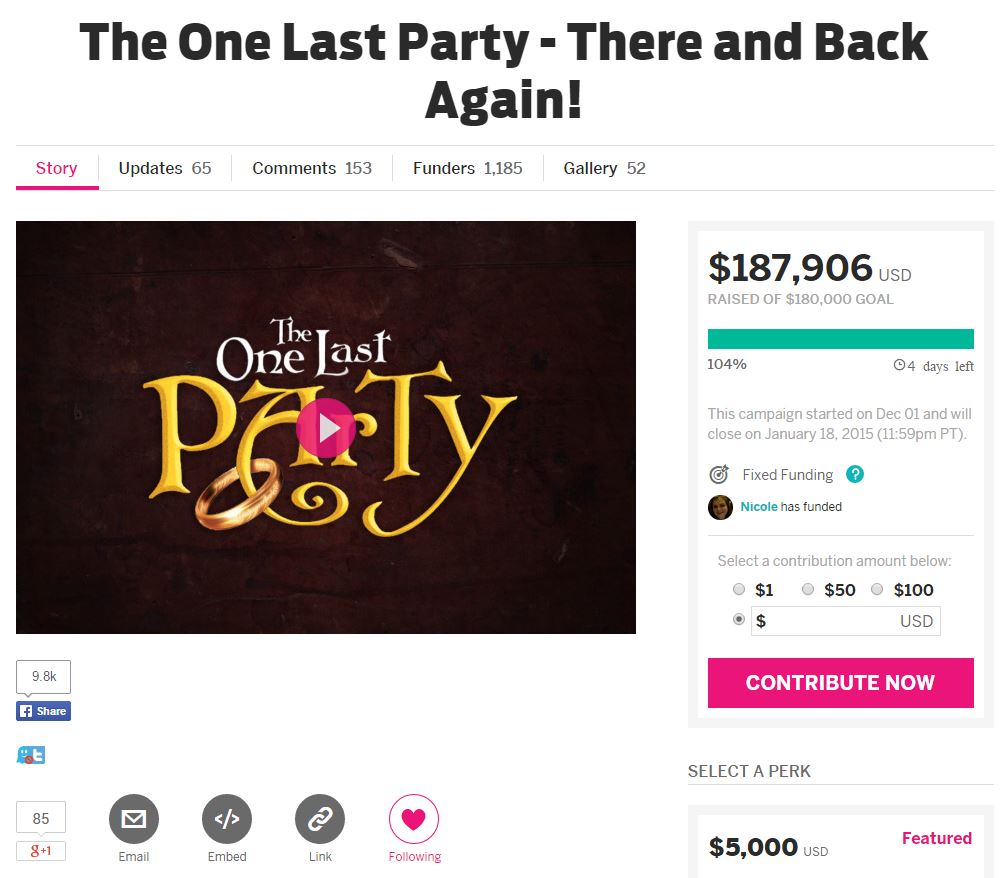Viewport: 1000px width, 878px height.
Task: Switch to the Updates tab
Action: click(x=165, y=168)
